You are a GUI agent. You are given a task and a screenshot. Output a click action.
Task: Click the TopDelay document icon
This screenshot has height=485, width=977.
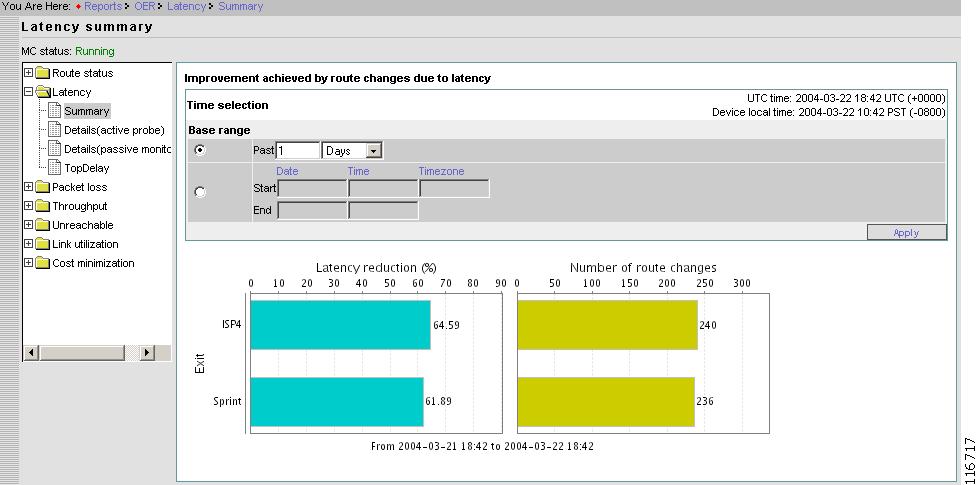point(55,168)
